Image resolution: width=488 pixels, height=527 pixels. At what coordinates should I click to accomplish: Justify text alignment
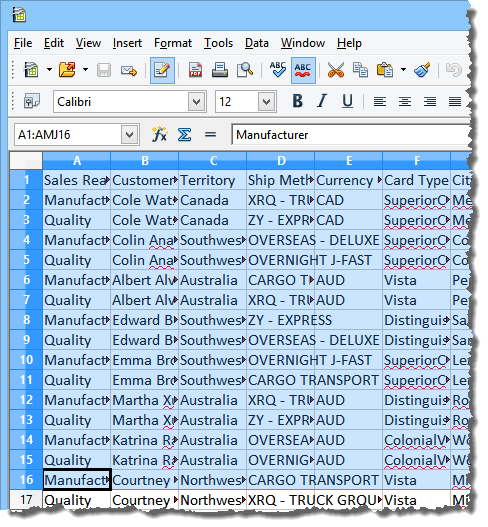(455, 102)
